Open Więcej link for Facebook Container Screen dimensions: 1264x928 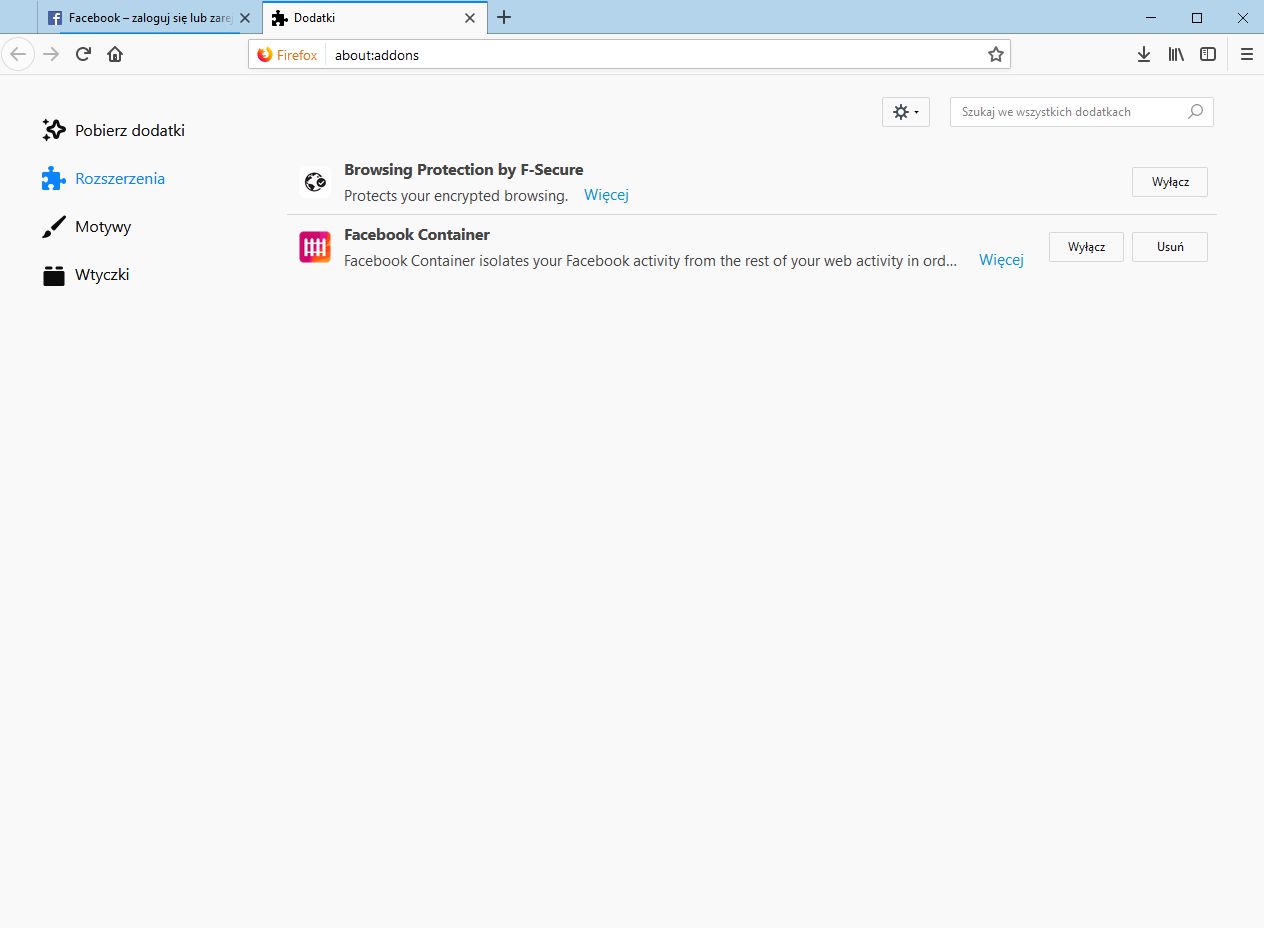click(x=1001, y=260)
